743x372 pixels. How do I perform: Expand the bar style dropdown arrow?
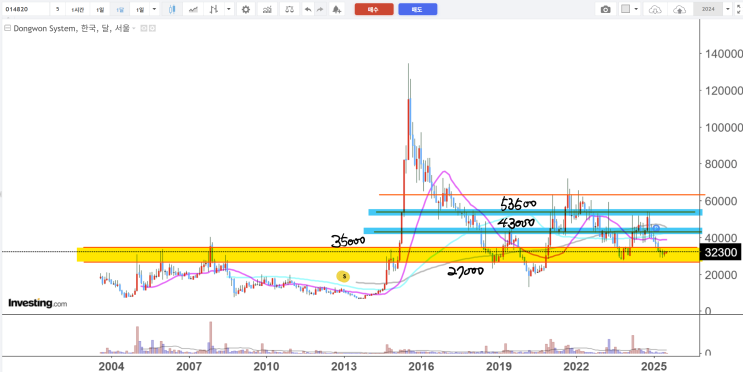pyautogui.click(x=229, y=9)
